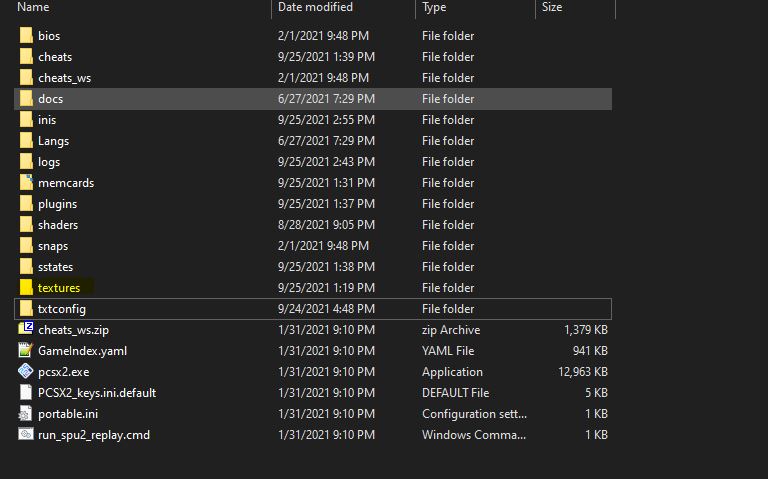Click the 9/24/2021 4:48 PM date
The image size is (768, 479).
[326, 309]
